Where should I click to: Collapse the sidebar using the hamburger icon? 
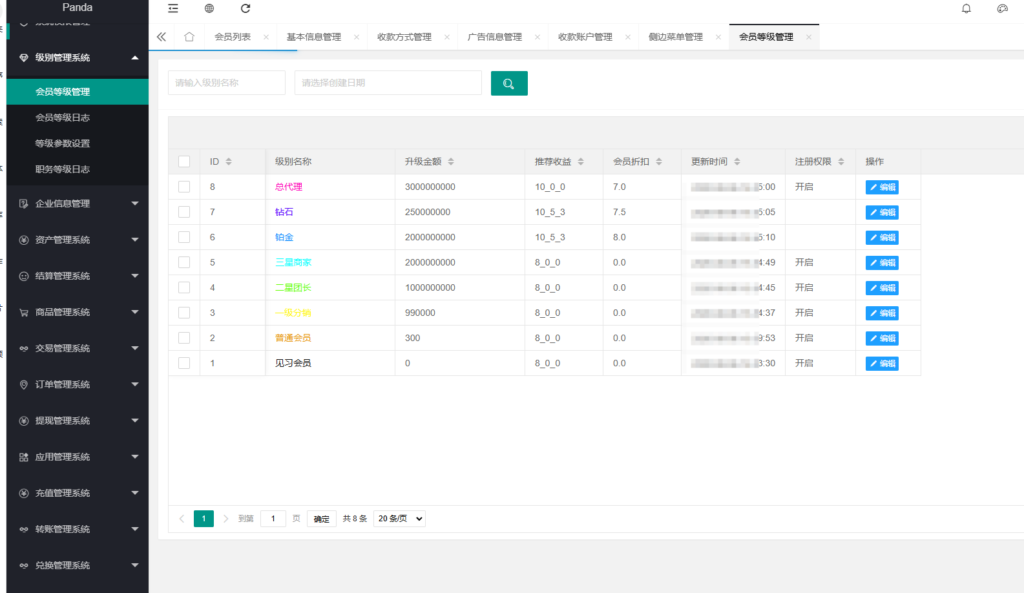pyautogui.click(x=173, y=8)
